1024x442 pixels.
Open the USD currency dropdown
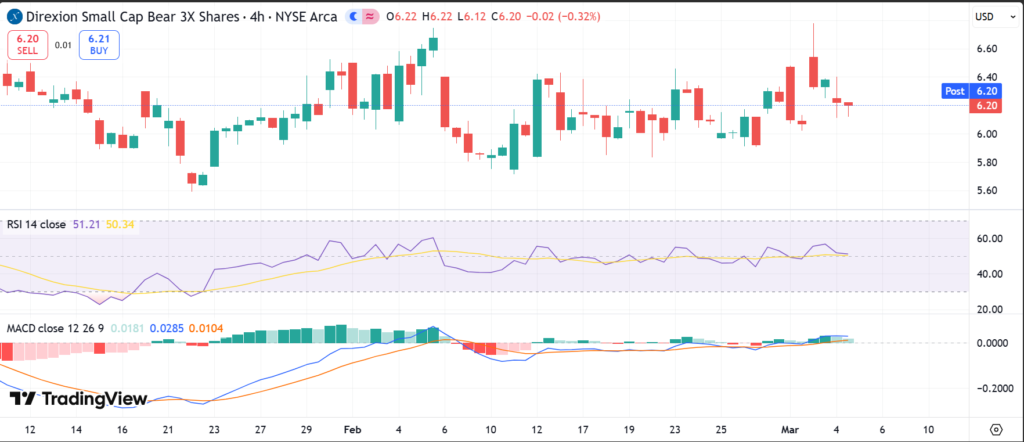984,16
